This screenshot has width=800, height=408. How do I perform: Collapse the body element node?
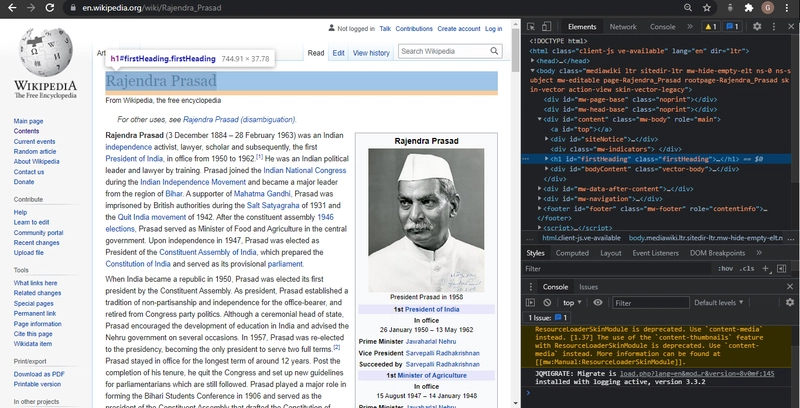click(533, 70)
